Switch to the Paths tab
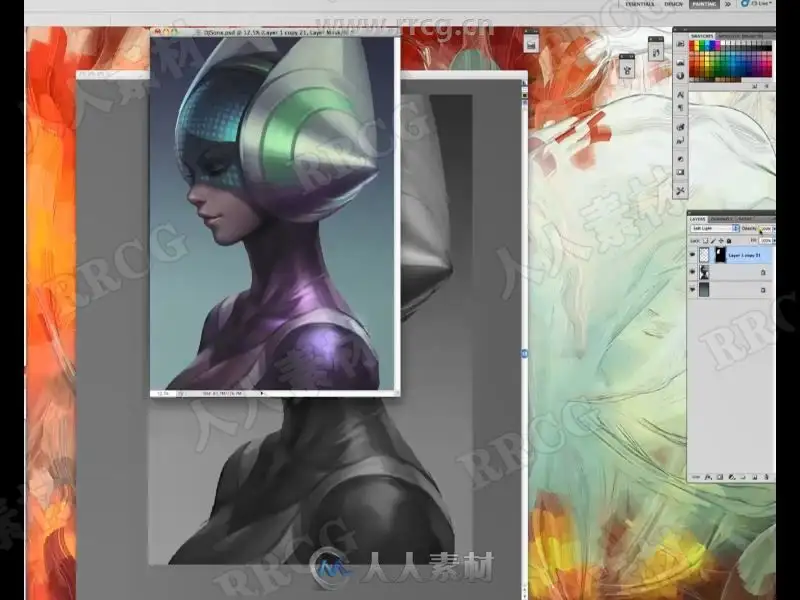This screenshot has width=800, height=600. coord(744,219)
